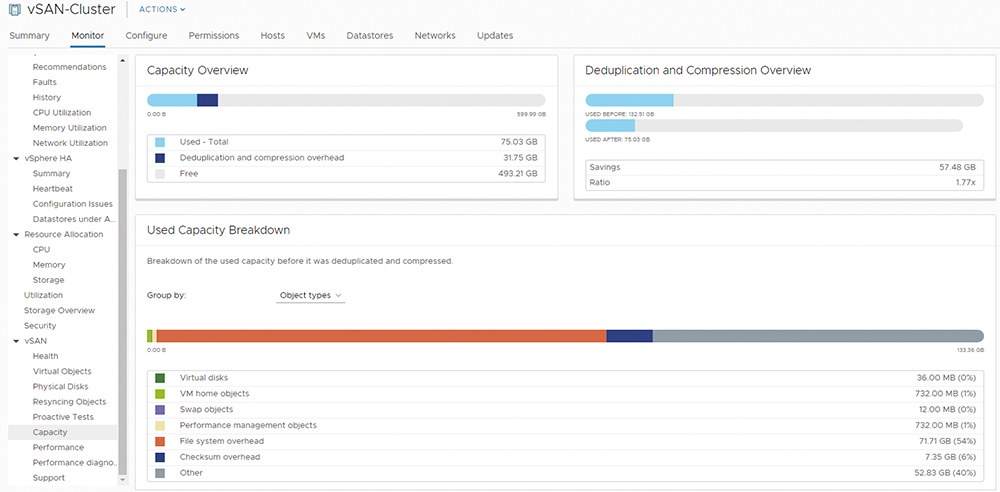Click the Free value 493.21 GB
The width and height of the screenshot is (1000, 492).
tap(518, 174)
